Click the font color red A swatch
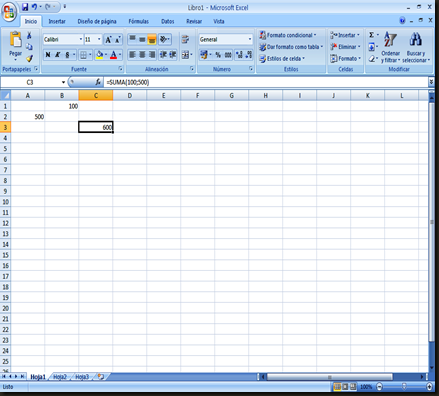Viewport: 439px width, 396px height. pyautogui.click(x=113, y=55)
